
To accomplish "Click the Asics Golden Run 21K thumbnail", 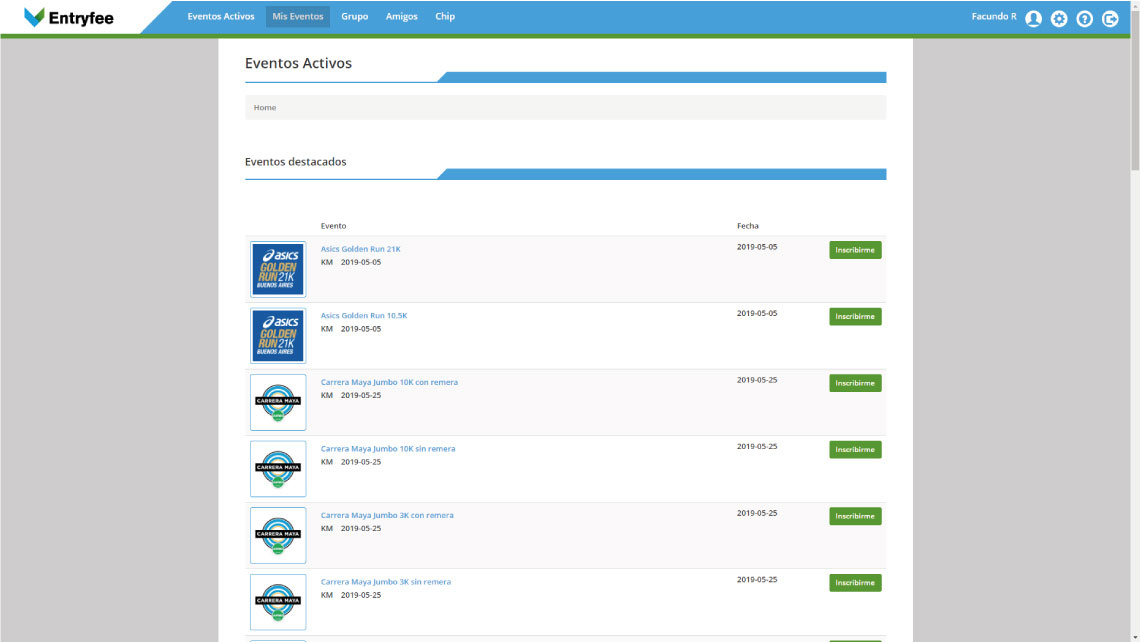I will (278, 269).
